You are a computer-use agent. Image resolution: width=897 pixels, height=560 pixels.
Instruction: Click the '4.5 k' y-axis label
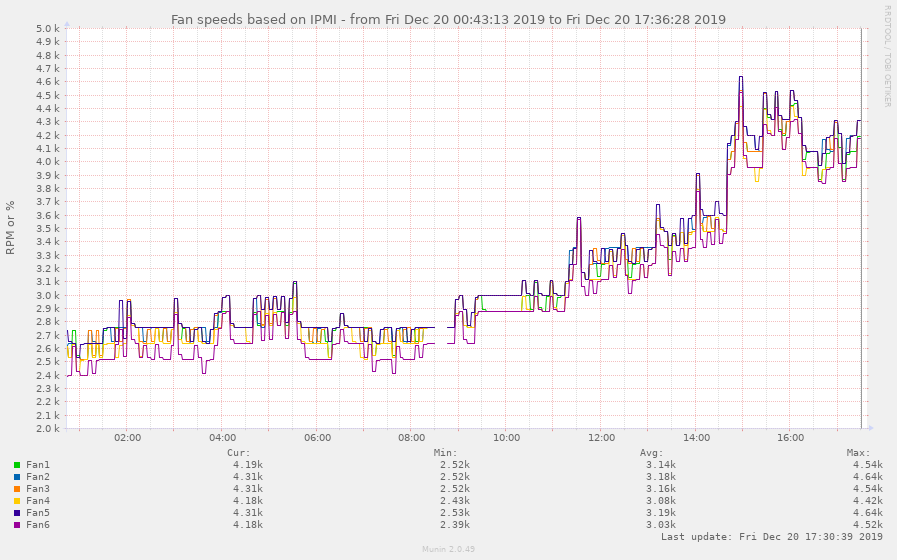(48, 96)
